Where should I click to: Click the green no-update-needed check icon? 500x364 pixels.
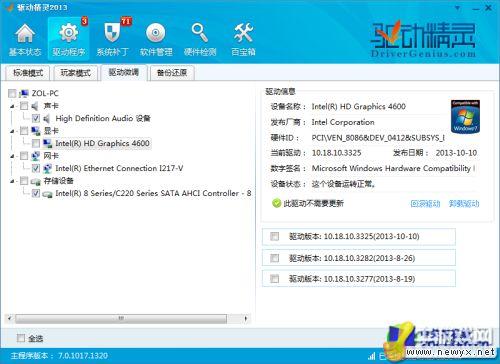tap(276, 203)
